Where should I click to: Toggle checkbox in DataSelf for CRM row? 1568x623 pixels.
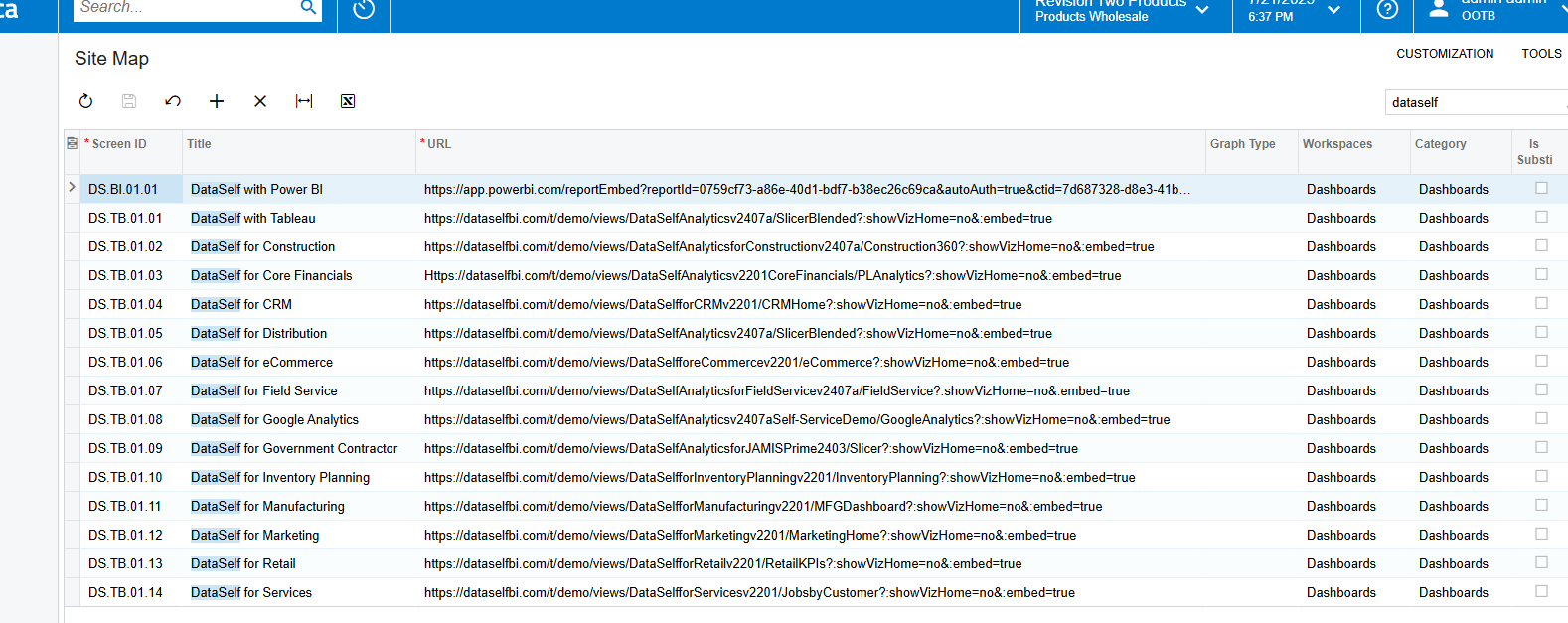[1541, 303]
